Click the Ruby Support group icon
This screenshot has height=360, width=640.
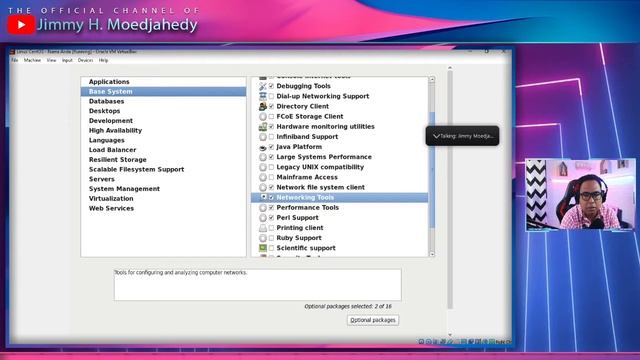click(263, 238)
